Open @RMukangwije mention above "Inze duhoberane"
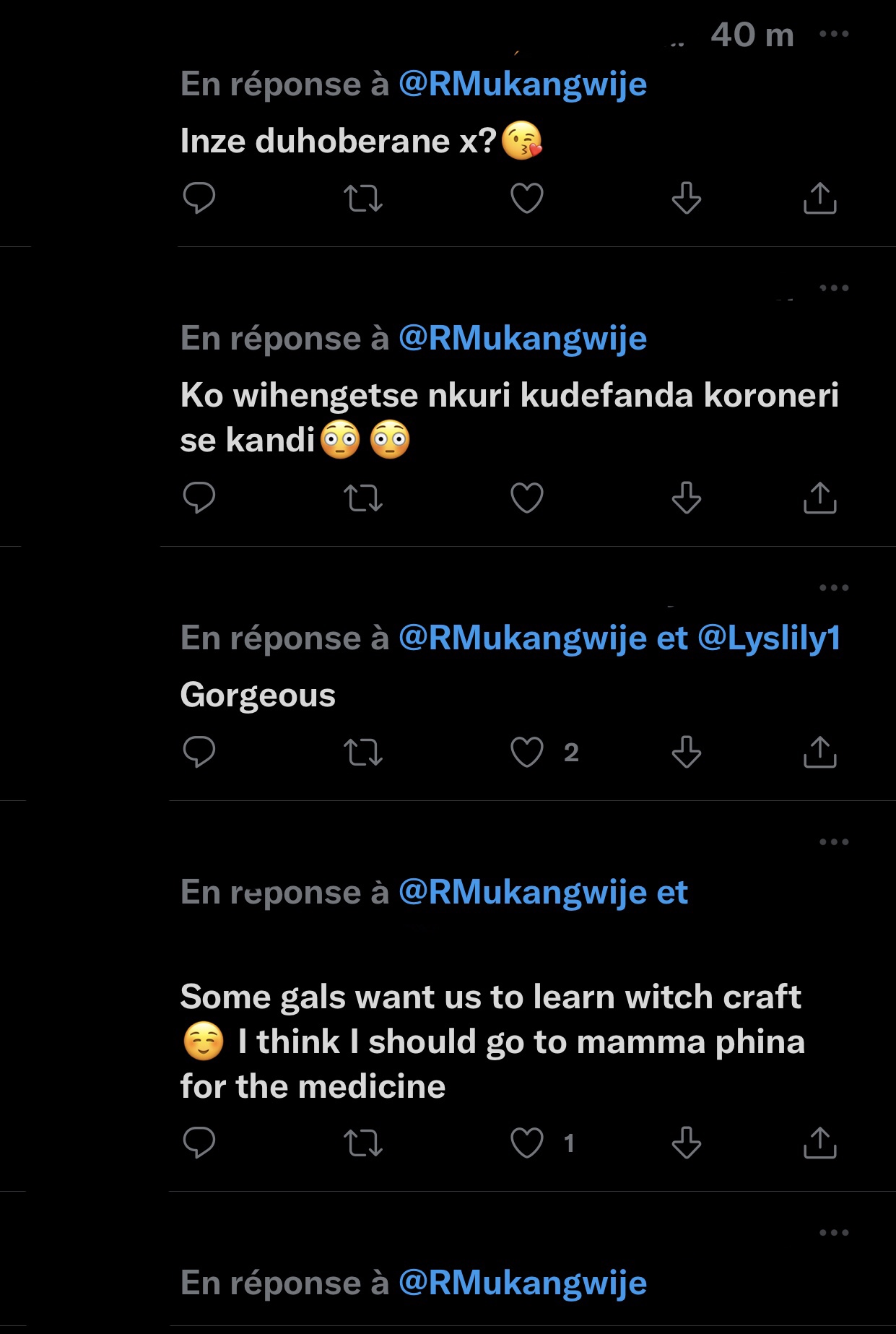The image size is (896, 1334). pyautogui.click(x=522, y=85)
